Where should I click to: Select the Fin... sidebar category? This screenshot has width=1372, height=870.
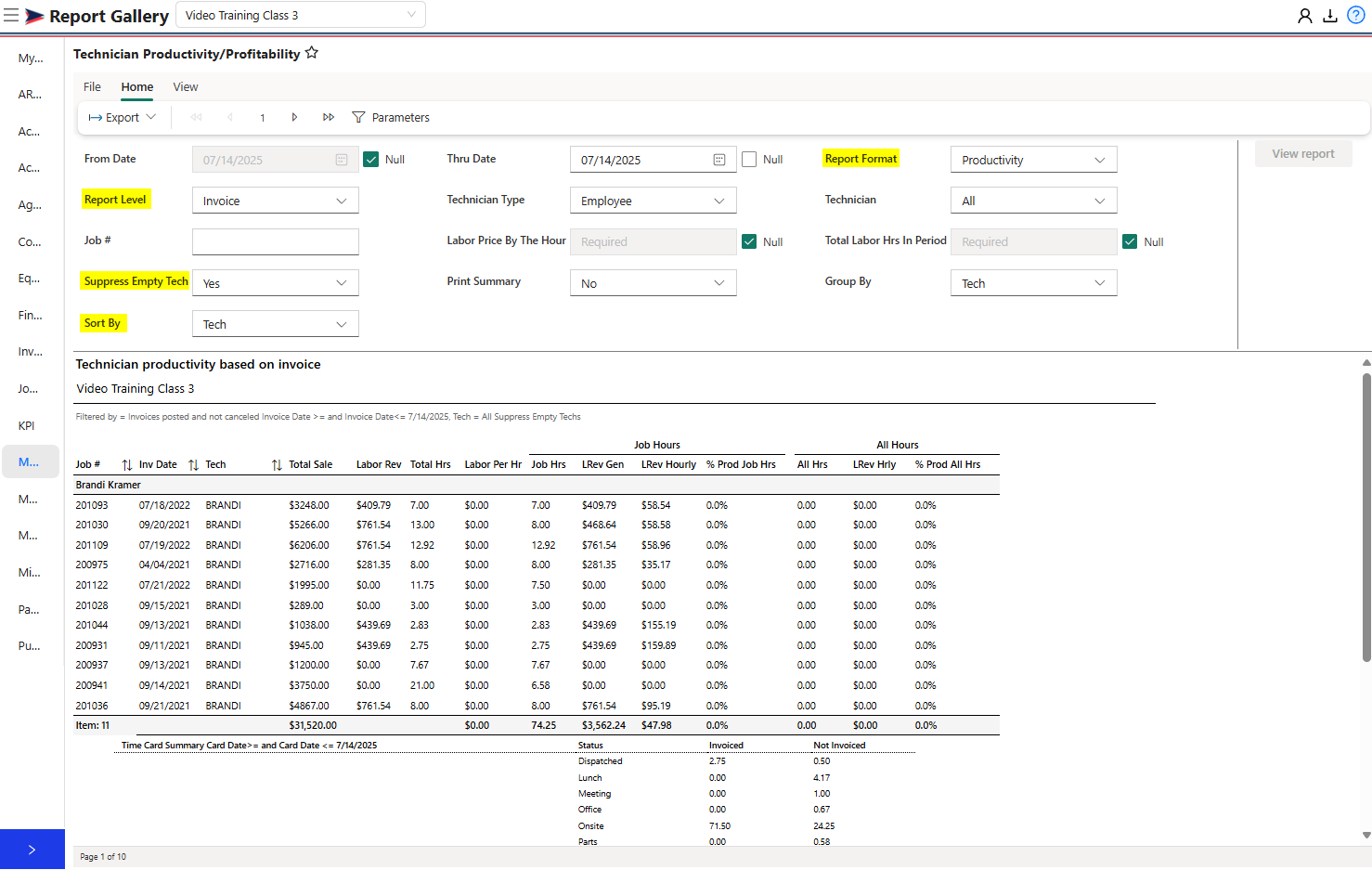(x=31, y=315)
